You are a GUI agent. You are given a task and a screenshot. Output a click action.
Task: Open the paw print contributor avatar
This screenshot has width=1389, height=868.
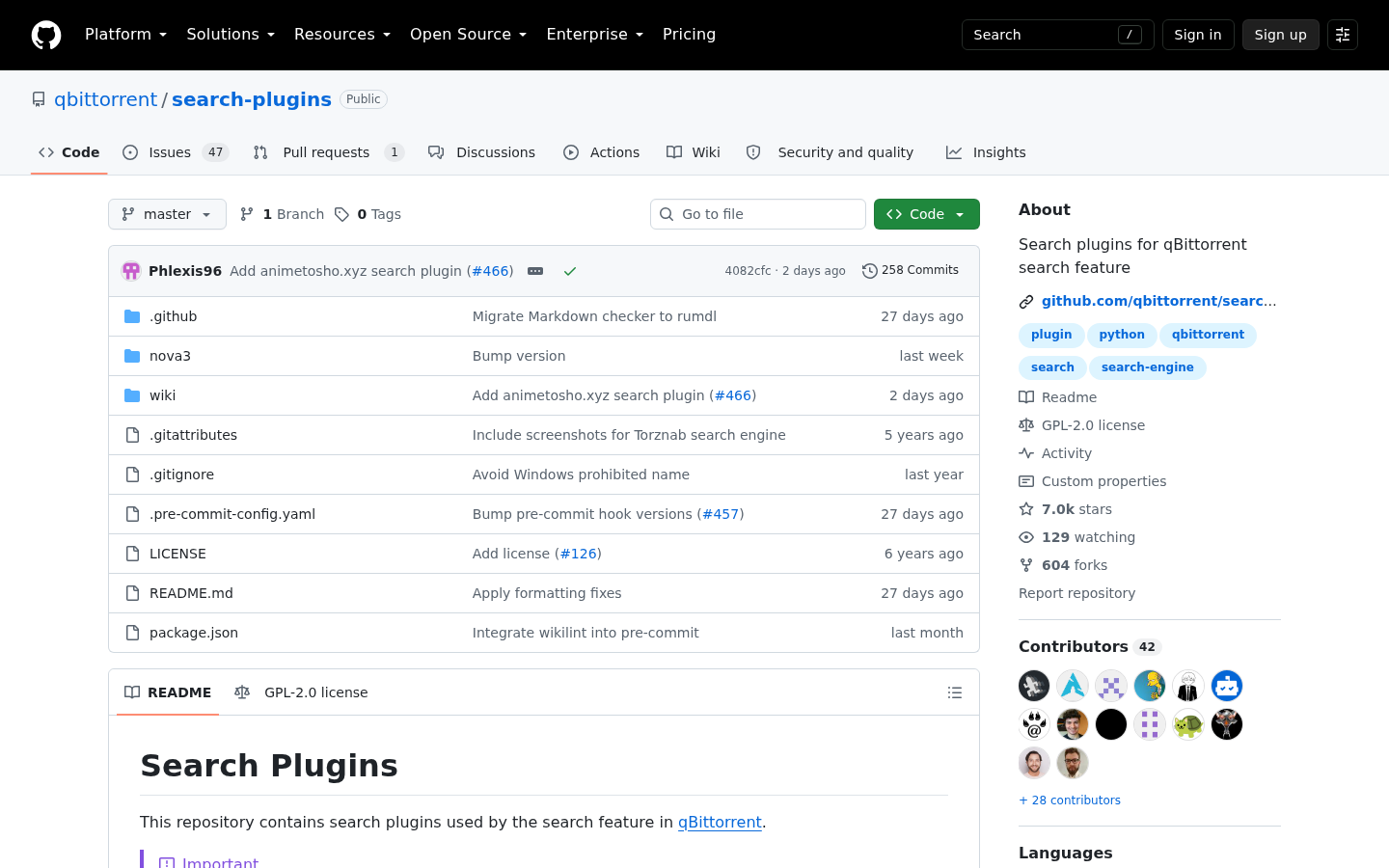(1034, 724)
